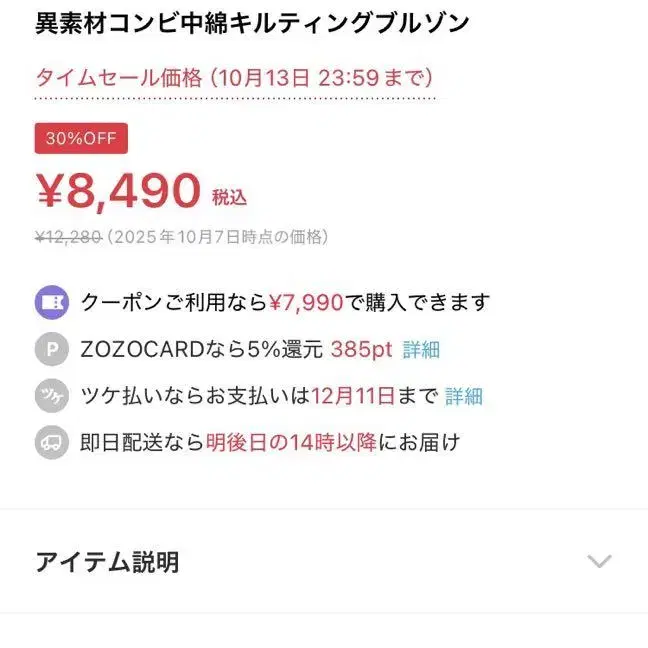Open 詳細 link beside ツケ払い due date
The image size is (648, 648).
click(463, 396)
